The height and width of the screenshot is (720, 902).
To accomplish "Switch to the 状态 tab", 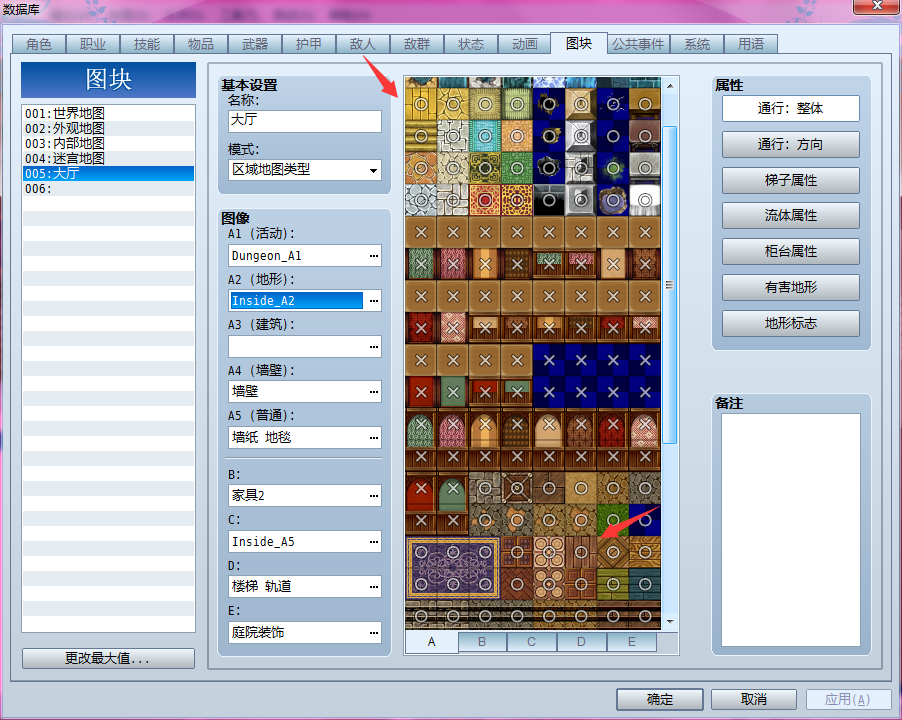I will coord(471,44).
